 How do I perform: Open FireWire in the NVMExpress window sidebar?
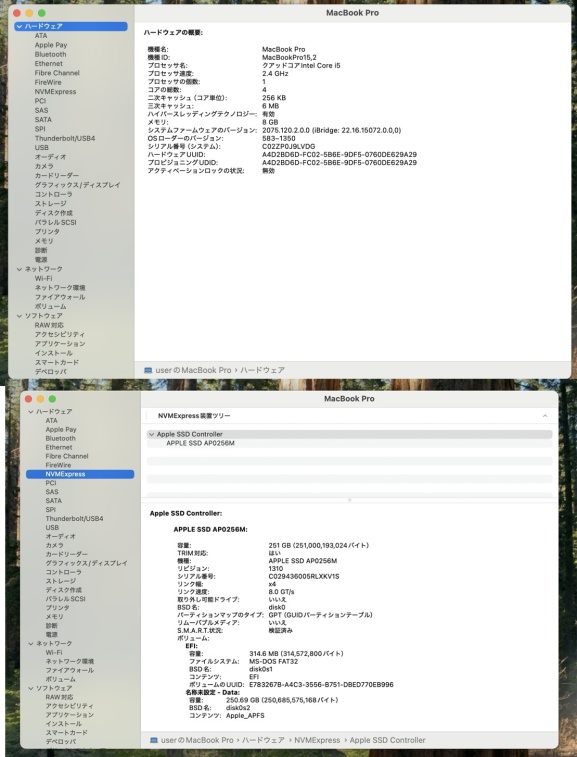coord(58,465)
